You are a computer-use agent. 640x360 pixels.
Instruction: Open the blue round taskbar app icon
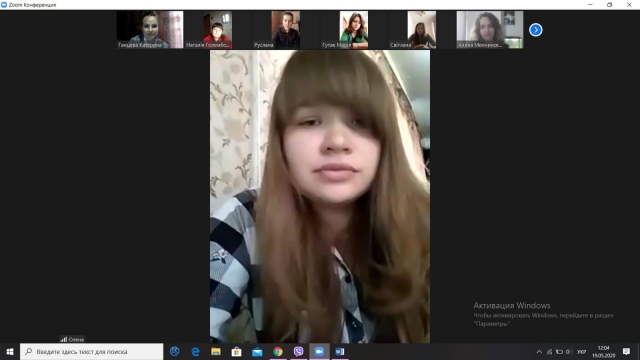click(175, 351)
